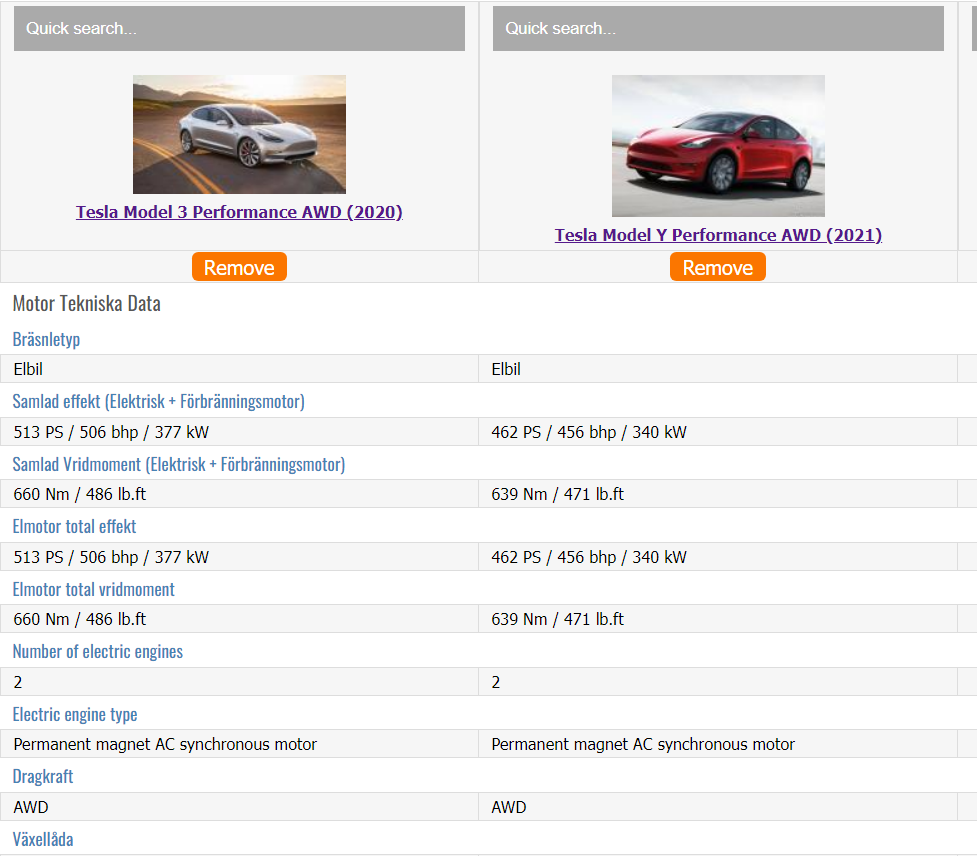Click the Model 3 AWD value under Dragkraft
This screenshot has width=977, height=856.
(31, 807)
